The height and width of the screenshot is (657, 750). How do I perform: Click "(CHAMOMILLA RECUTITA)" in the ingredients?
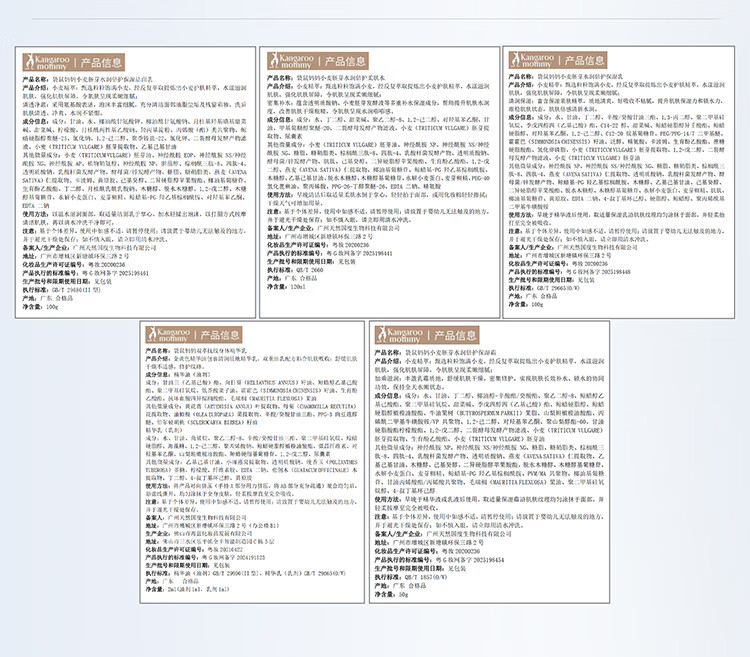(x=325, y=406)
